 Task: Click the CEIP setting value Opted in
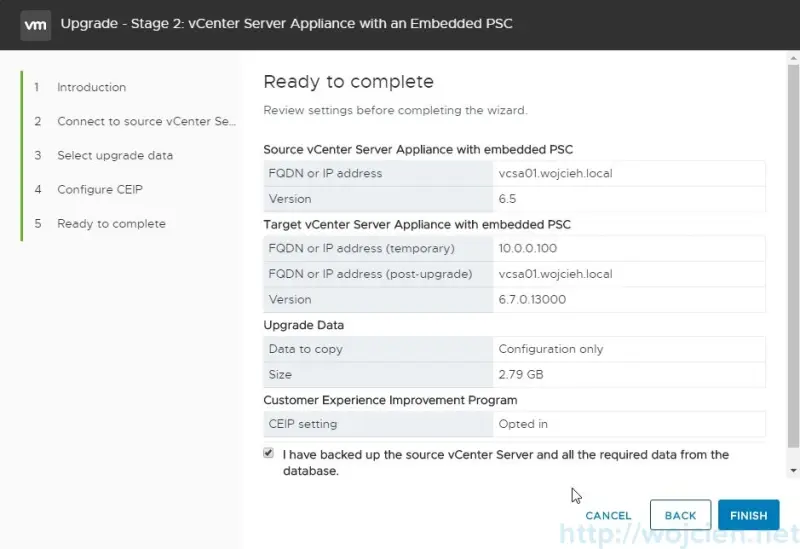point(523,424)
